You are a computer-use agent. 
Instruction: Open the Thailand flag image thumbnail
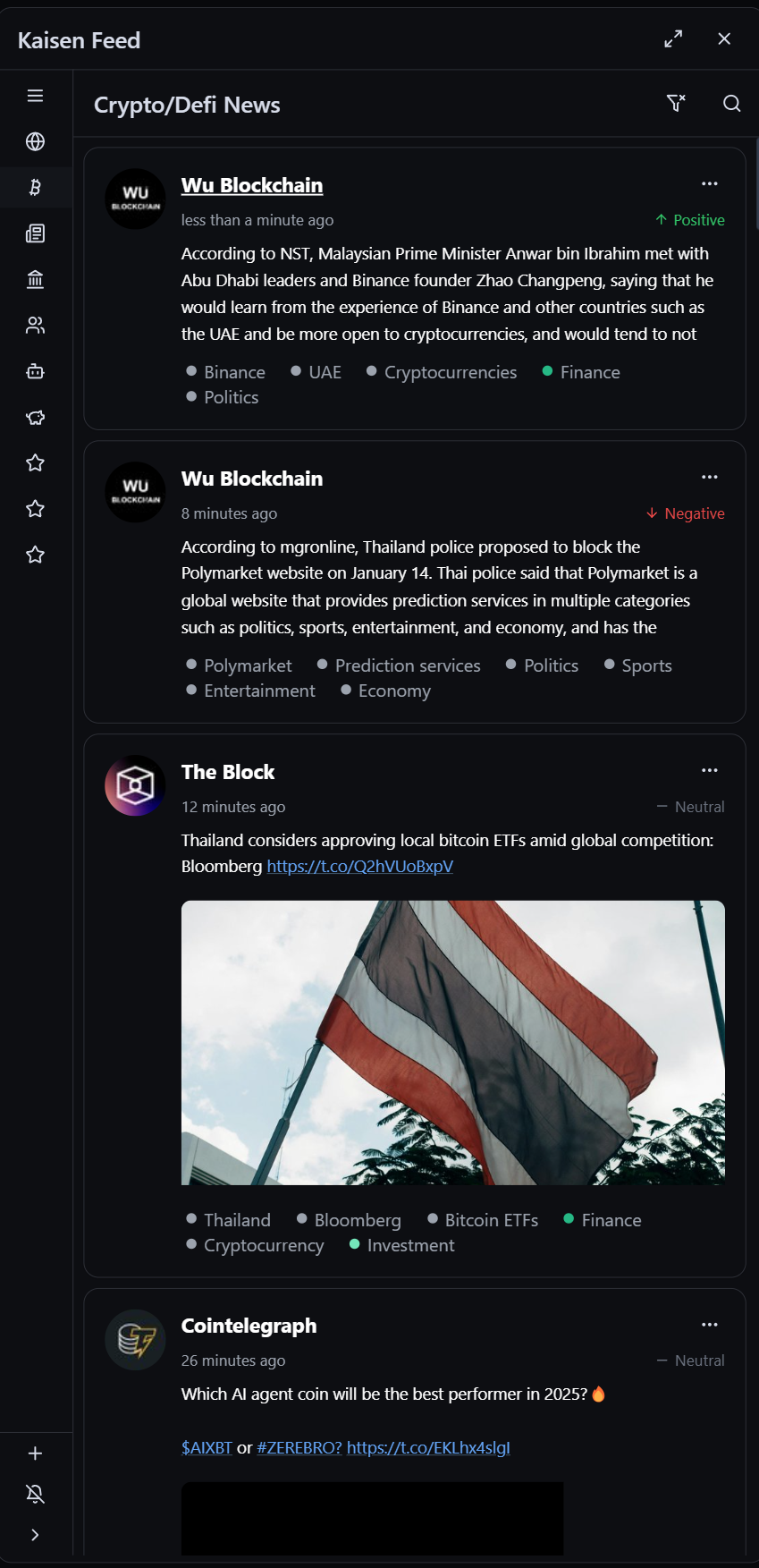452,1042
